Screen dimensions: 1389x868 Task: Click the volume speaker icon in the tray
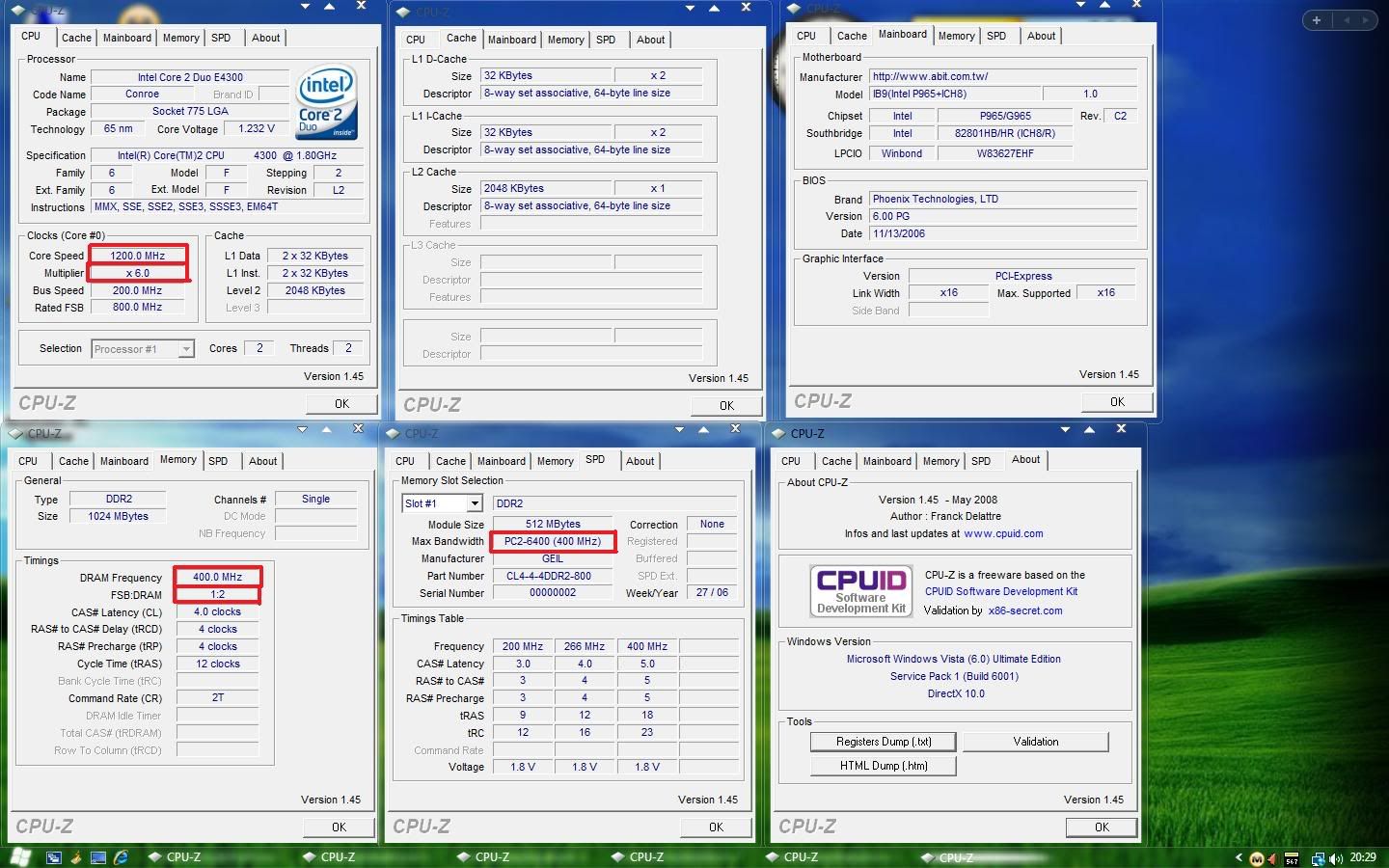[1336, 858]
